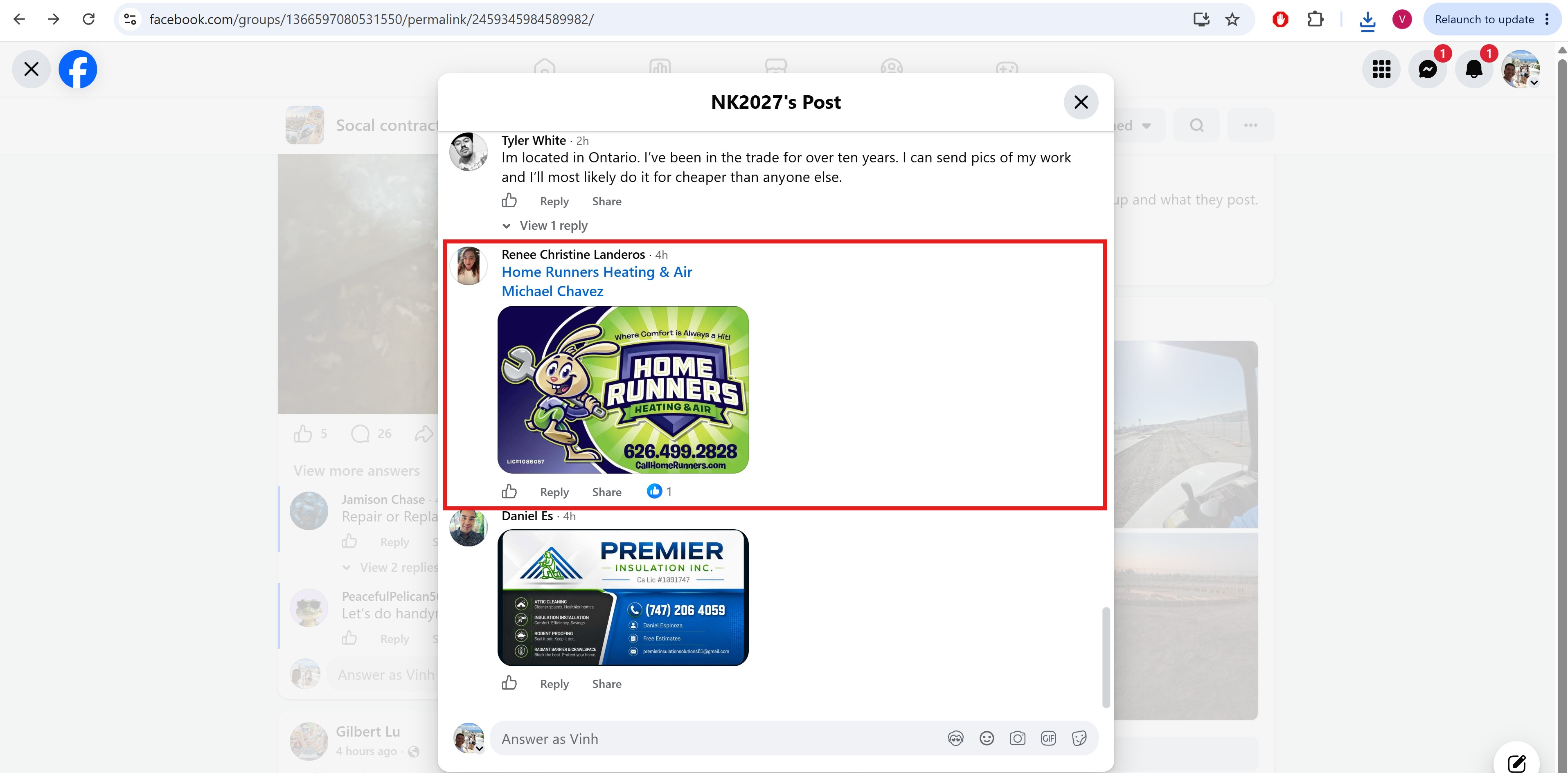Screen dimensions: 1568x773
Task: Close the viewer with the top-left X
Action: [32, 69]
